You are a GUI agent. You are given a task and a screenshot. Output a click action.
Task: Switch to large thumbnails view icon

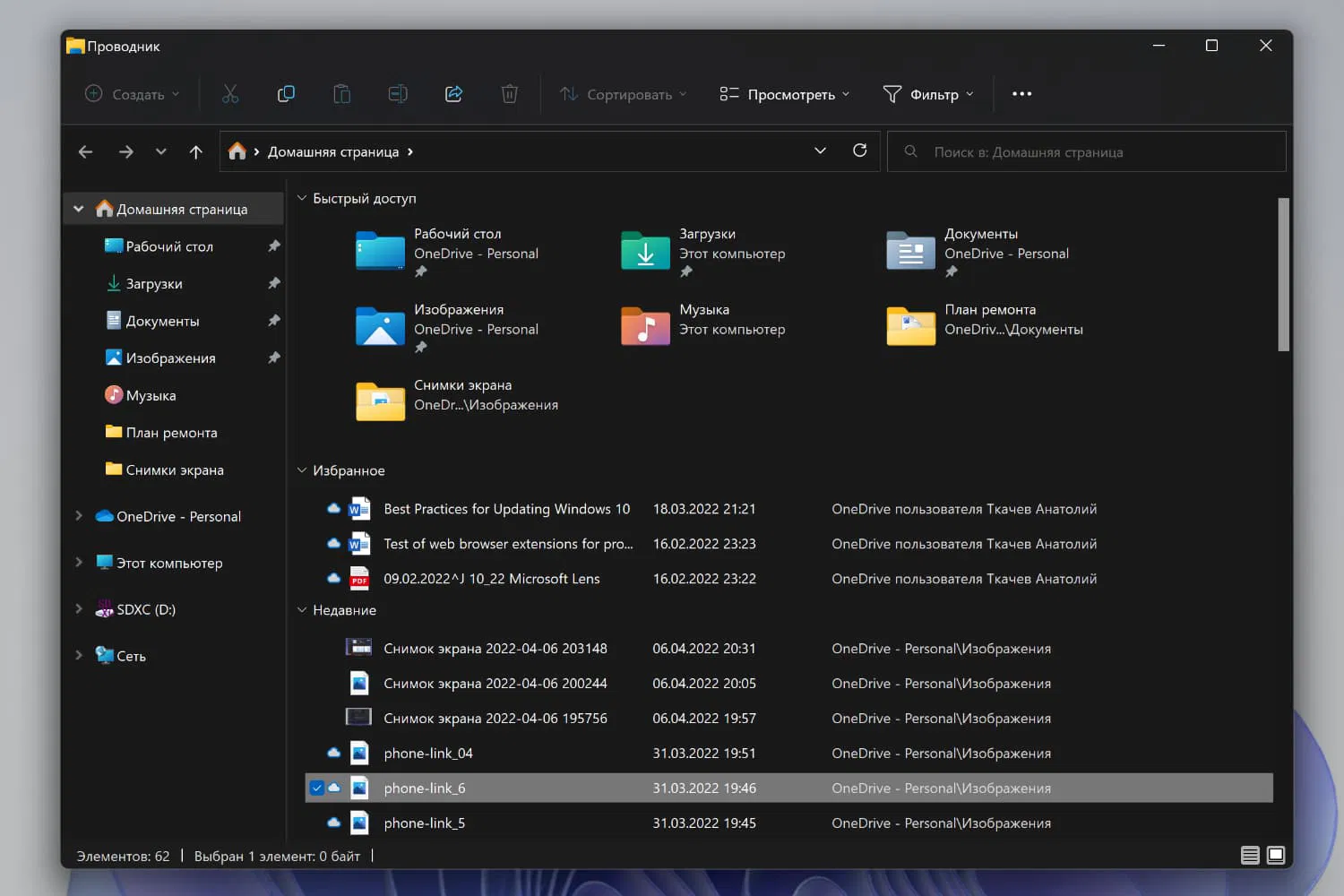point(1276,855)
